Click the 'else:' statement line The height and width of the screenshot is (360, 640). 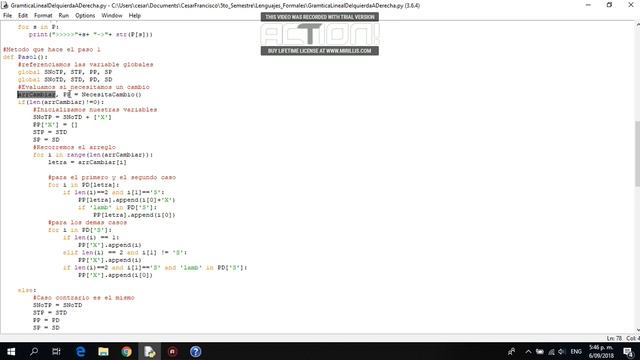(x=27, y=290)
